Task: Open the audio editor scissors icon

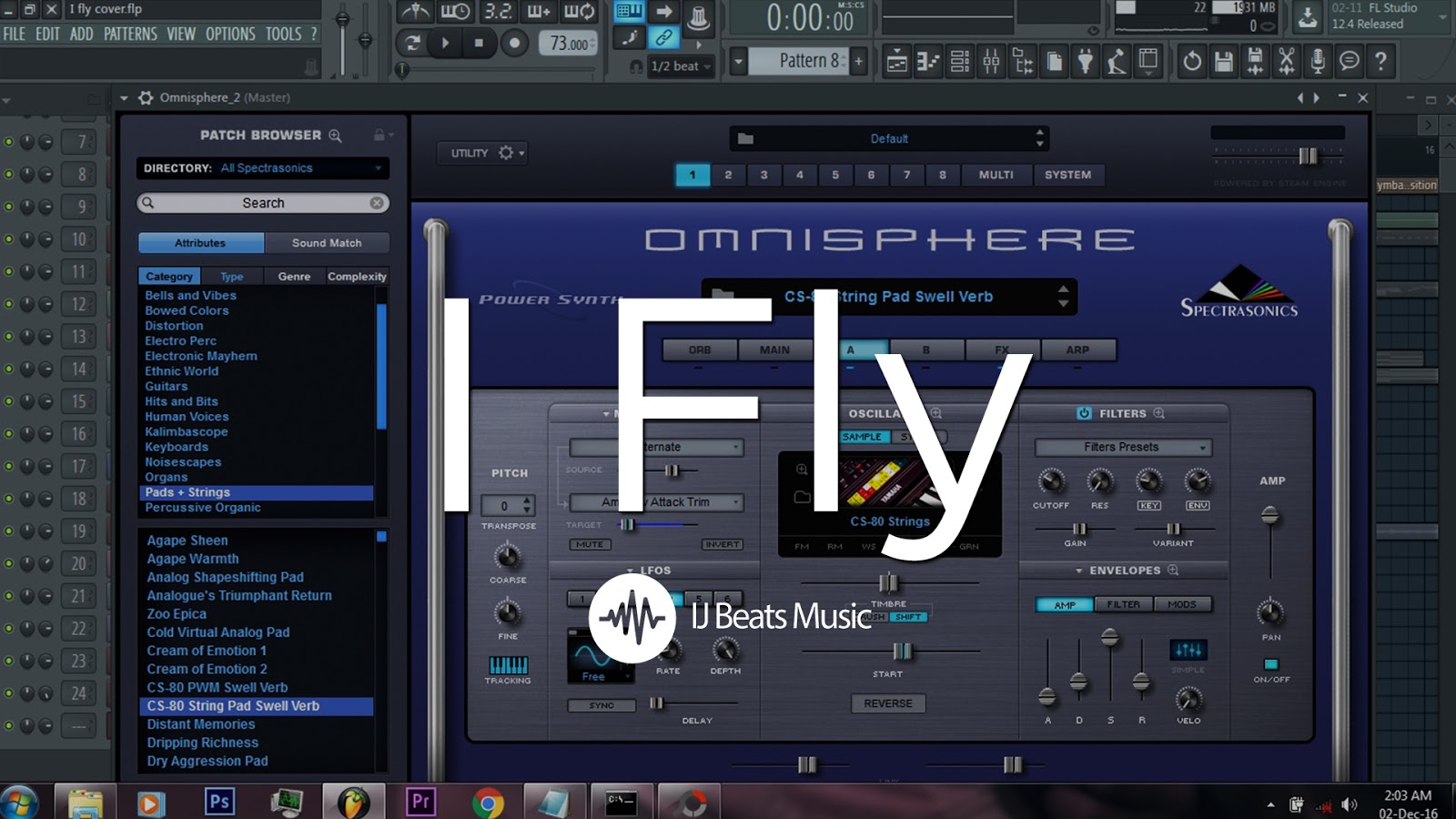Action: click(x=1286, y=61)
